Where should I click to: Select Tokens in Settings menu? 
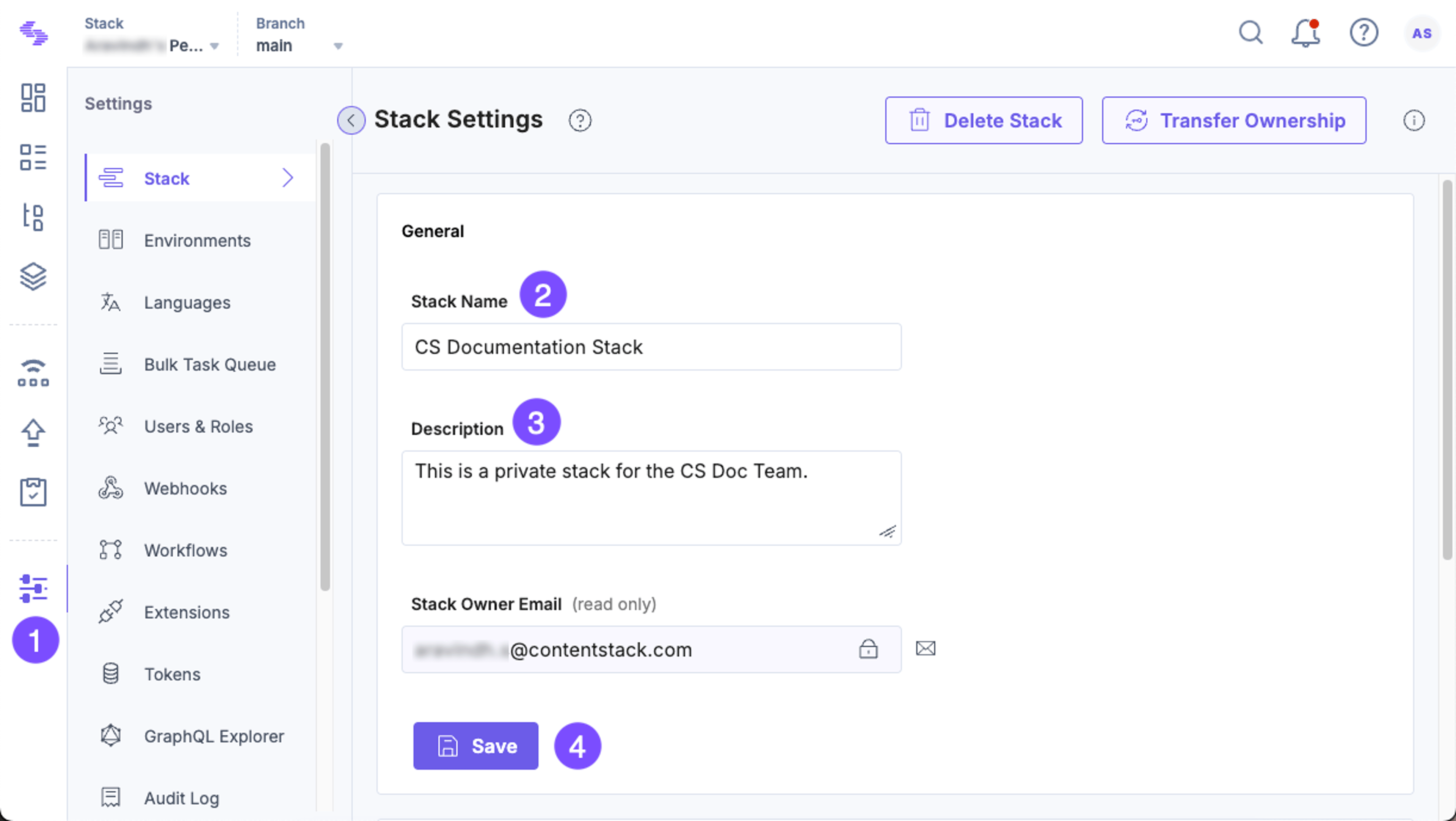(x=200, y=674)
